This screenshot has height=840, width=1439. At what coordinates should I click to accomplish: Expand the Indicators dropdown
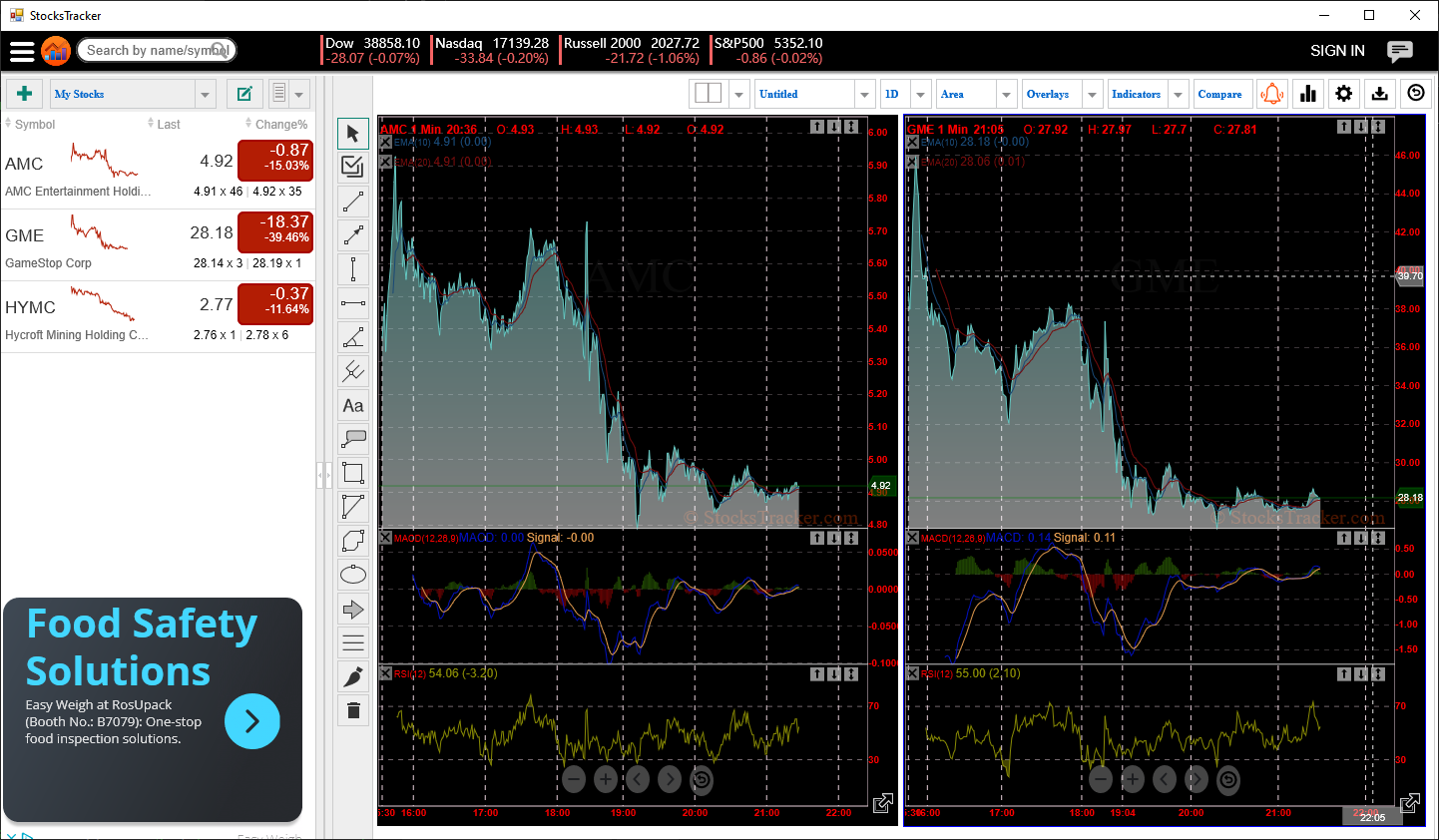pos(1179,94)
